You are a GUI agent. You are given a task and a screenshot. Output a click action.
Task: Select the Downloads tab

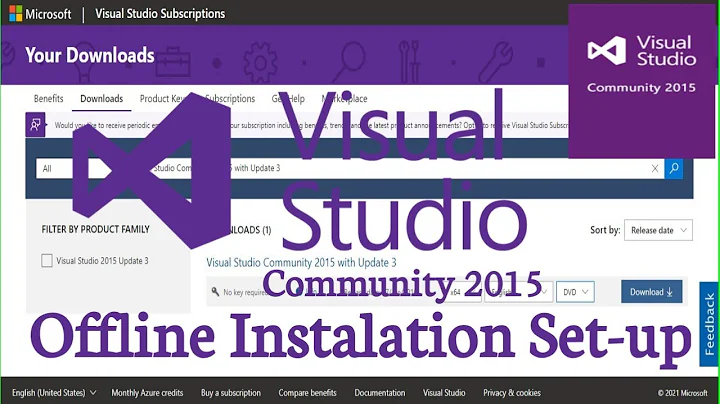pos(101,99)
